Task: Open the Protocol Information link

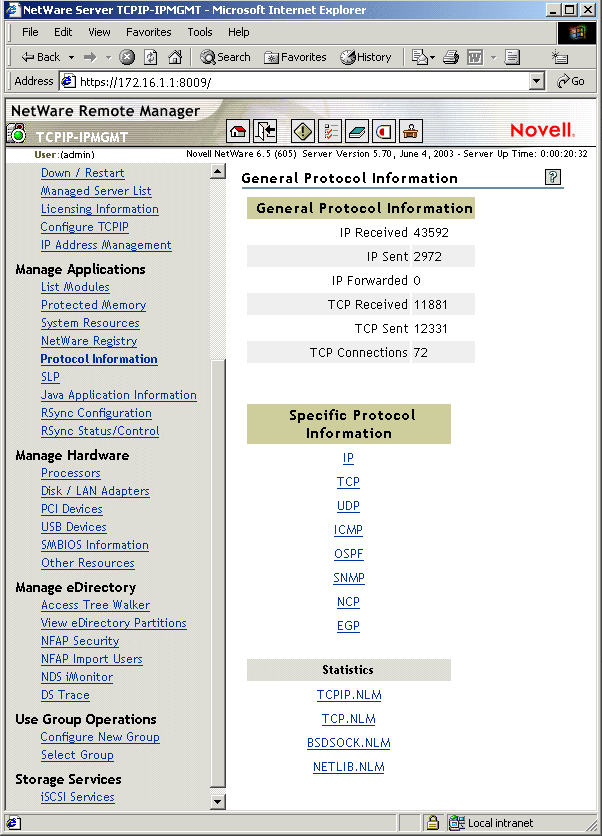Action: [x=99, y=359]
